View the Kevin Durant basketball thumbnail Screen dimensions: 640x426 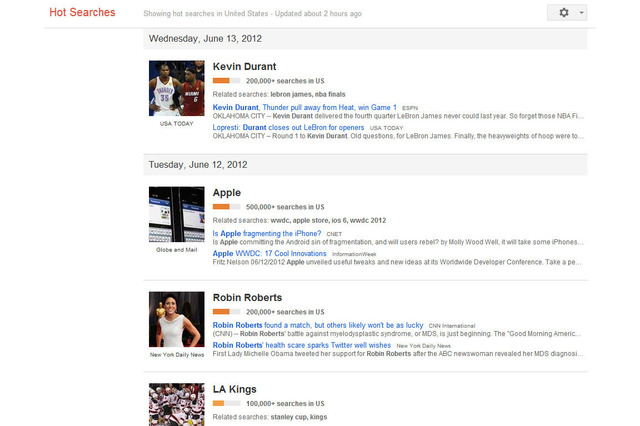click(x=177, y=88)
